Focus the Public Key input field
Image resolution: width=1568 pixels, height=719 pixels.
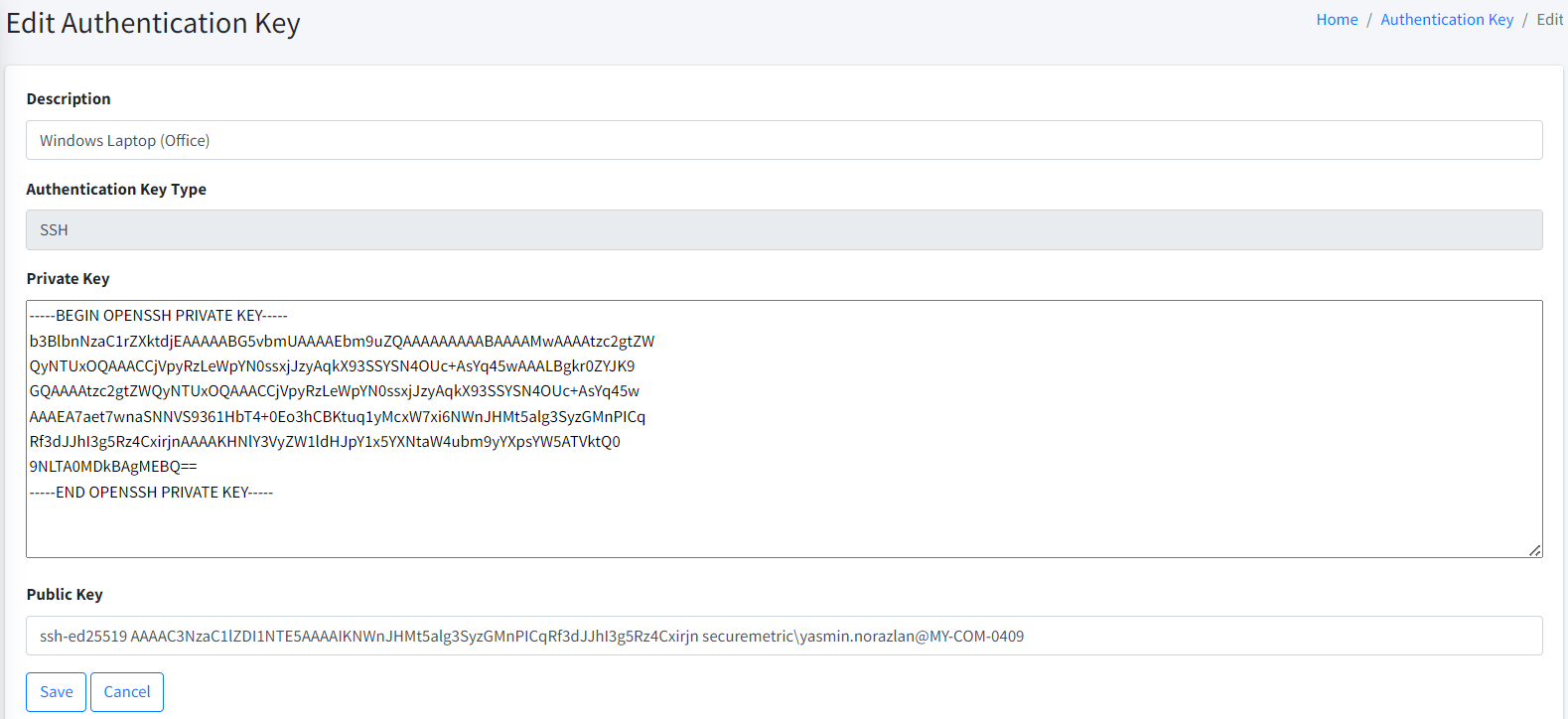784,636
